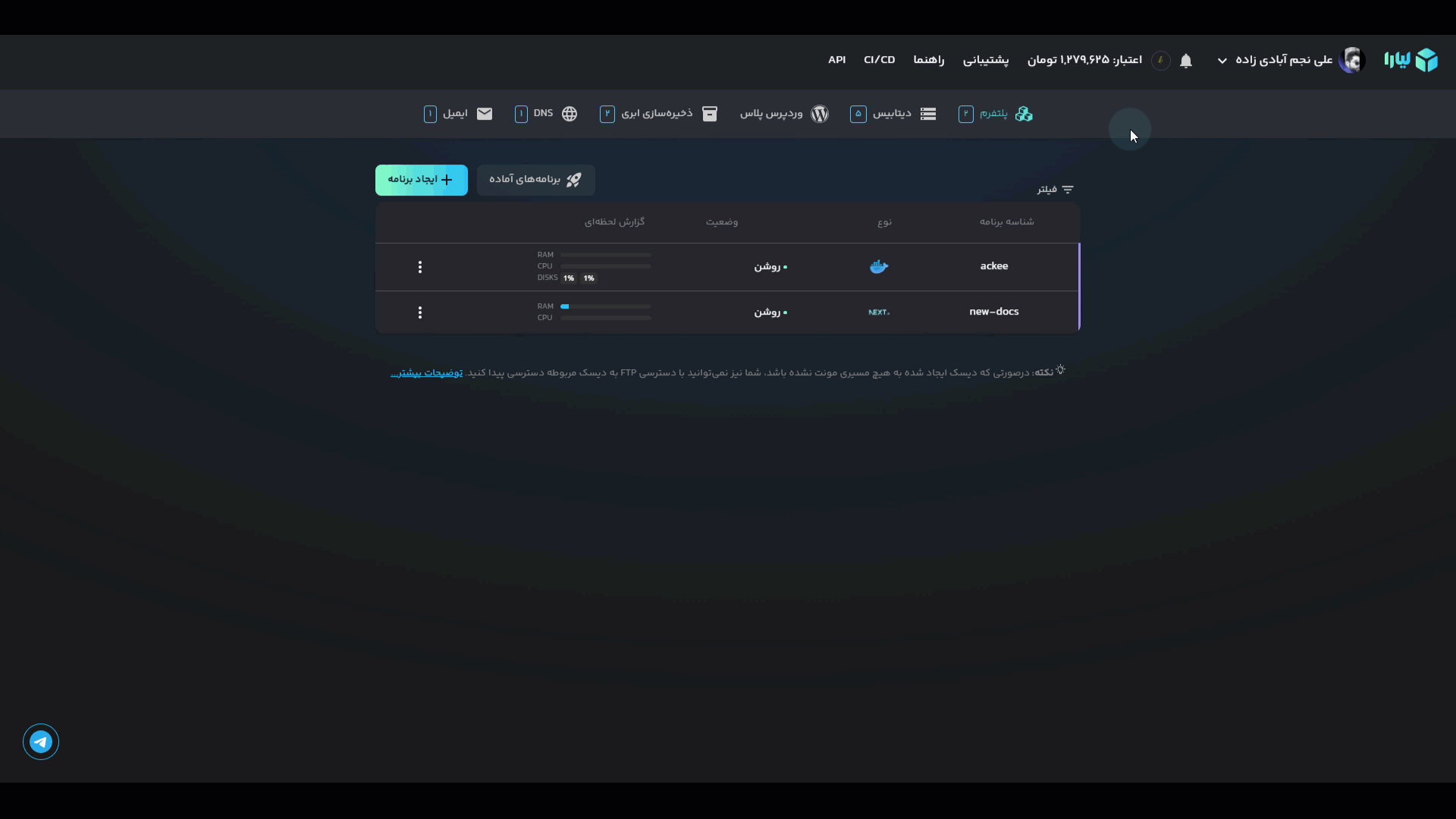Click the روشن status of new-docs
Viewport: 1456px width, 819px height.
tap(770, 312)
